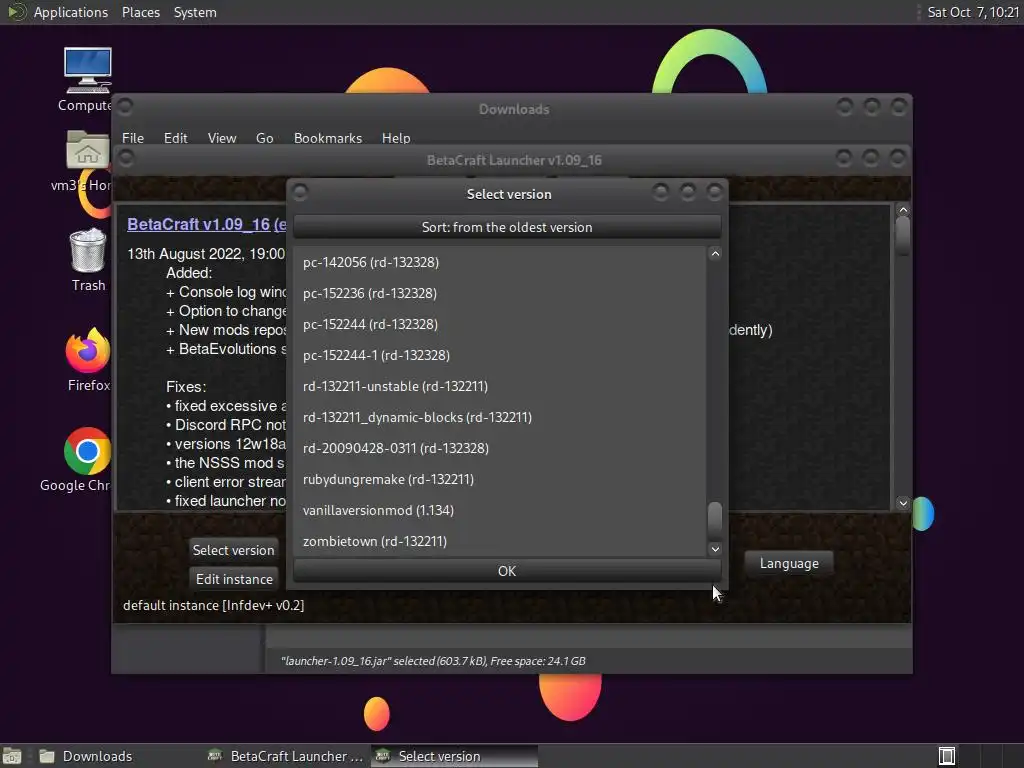This screenshot has width=1024, height=768.
Task: Click version list scrollbar down arrow
Action: coord(715,549)
